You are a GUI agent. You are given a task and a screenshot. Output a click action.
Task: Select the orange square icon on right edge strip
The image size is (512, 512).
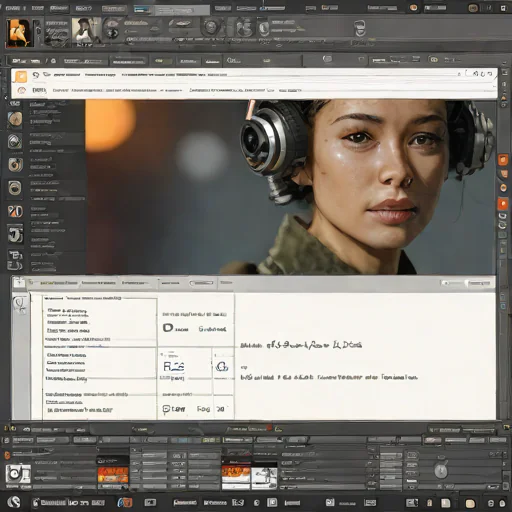503,160
